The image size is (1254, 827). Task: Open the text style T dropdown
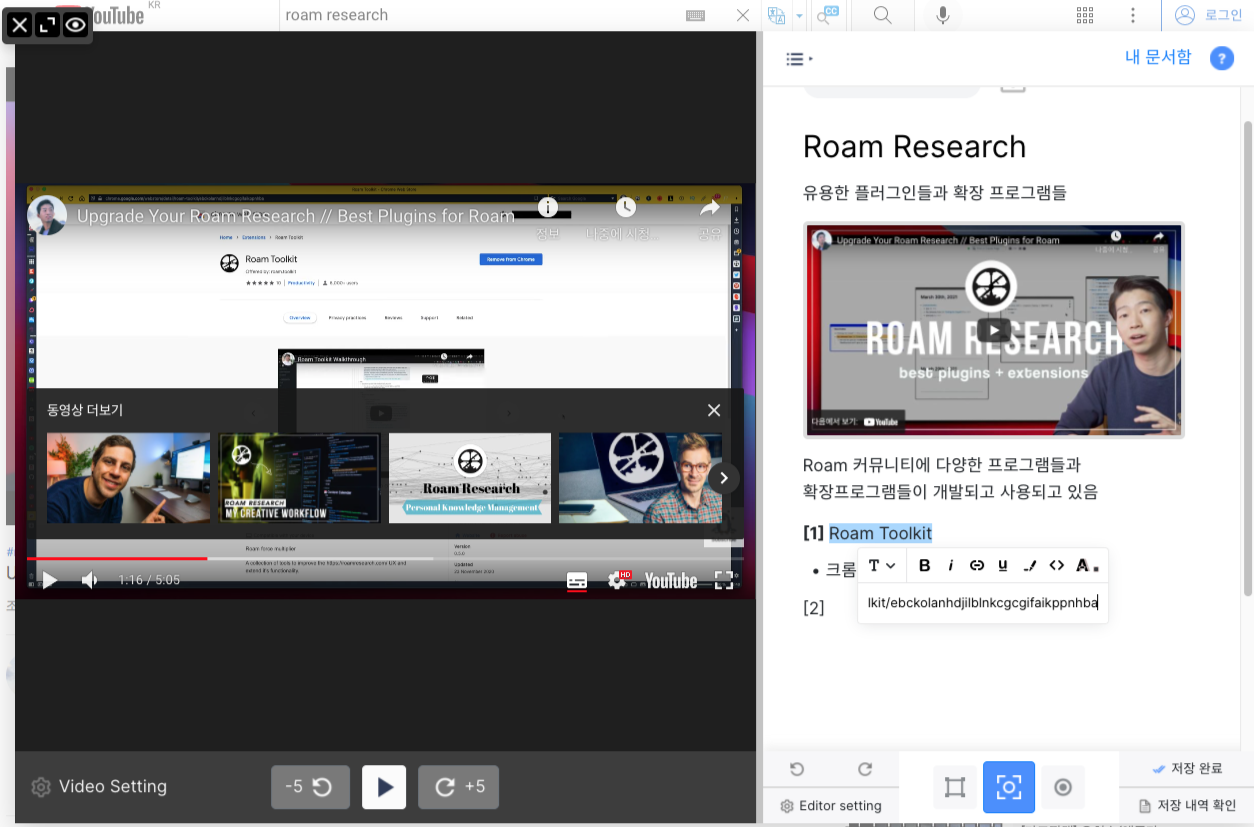click(881, 566)
